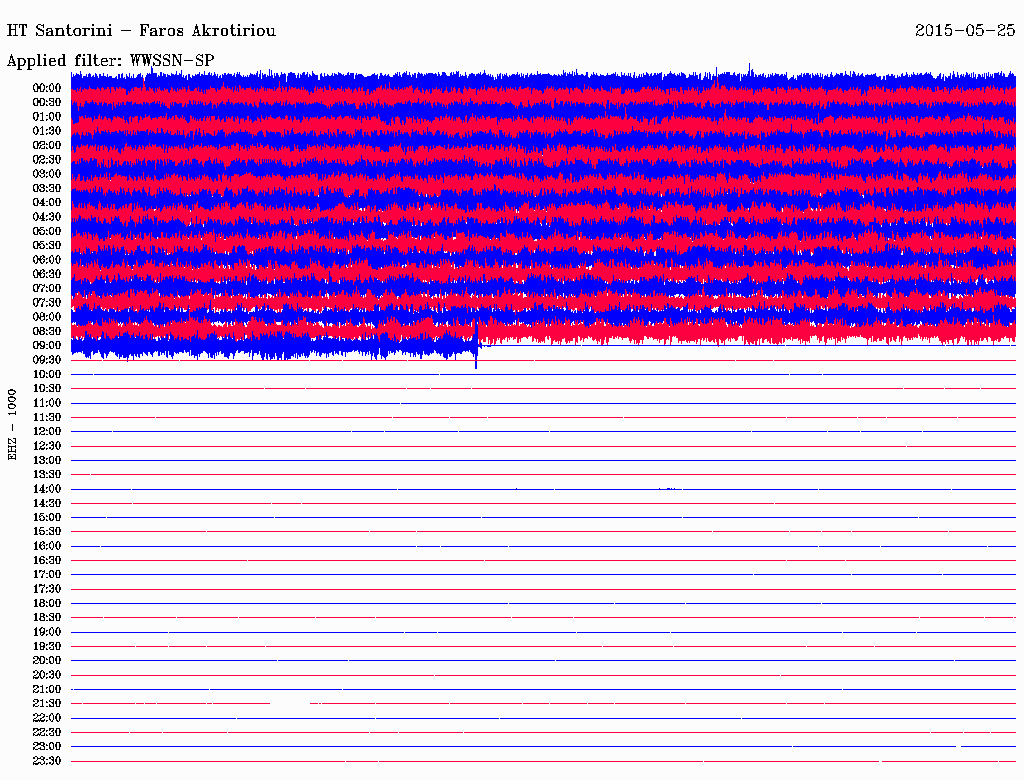1024x780 pixels.
Task: Click the 12:00 time label
Action: point(47,431)
